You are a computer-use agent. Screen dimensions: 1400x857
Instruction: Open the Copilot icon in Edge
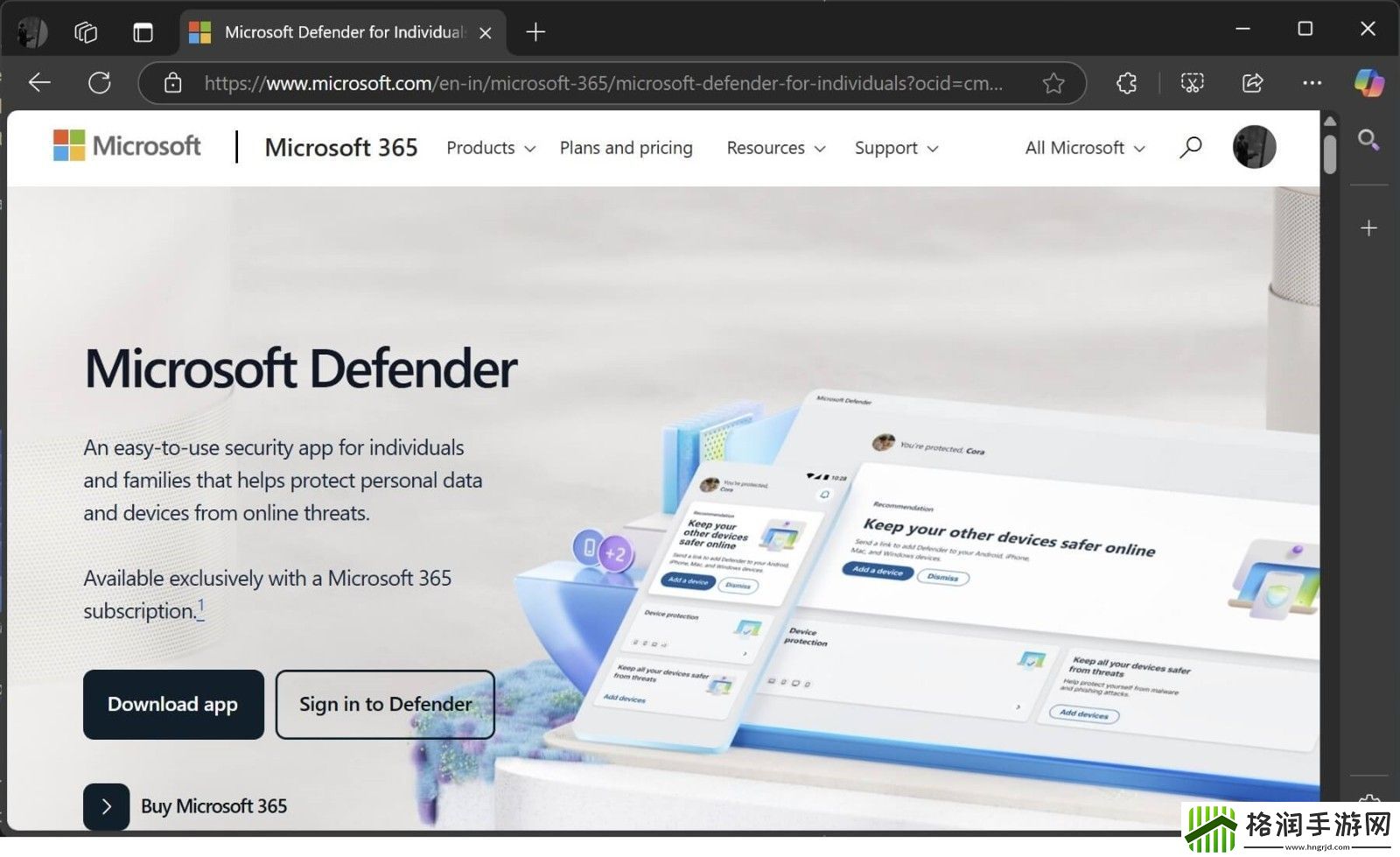pos(1368,83)
